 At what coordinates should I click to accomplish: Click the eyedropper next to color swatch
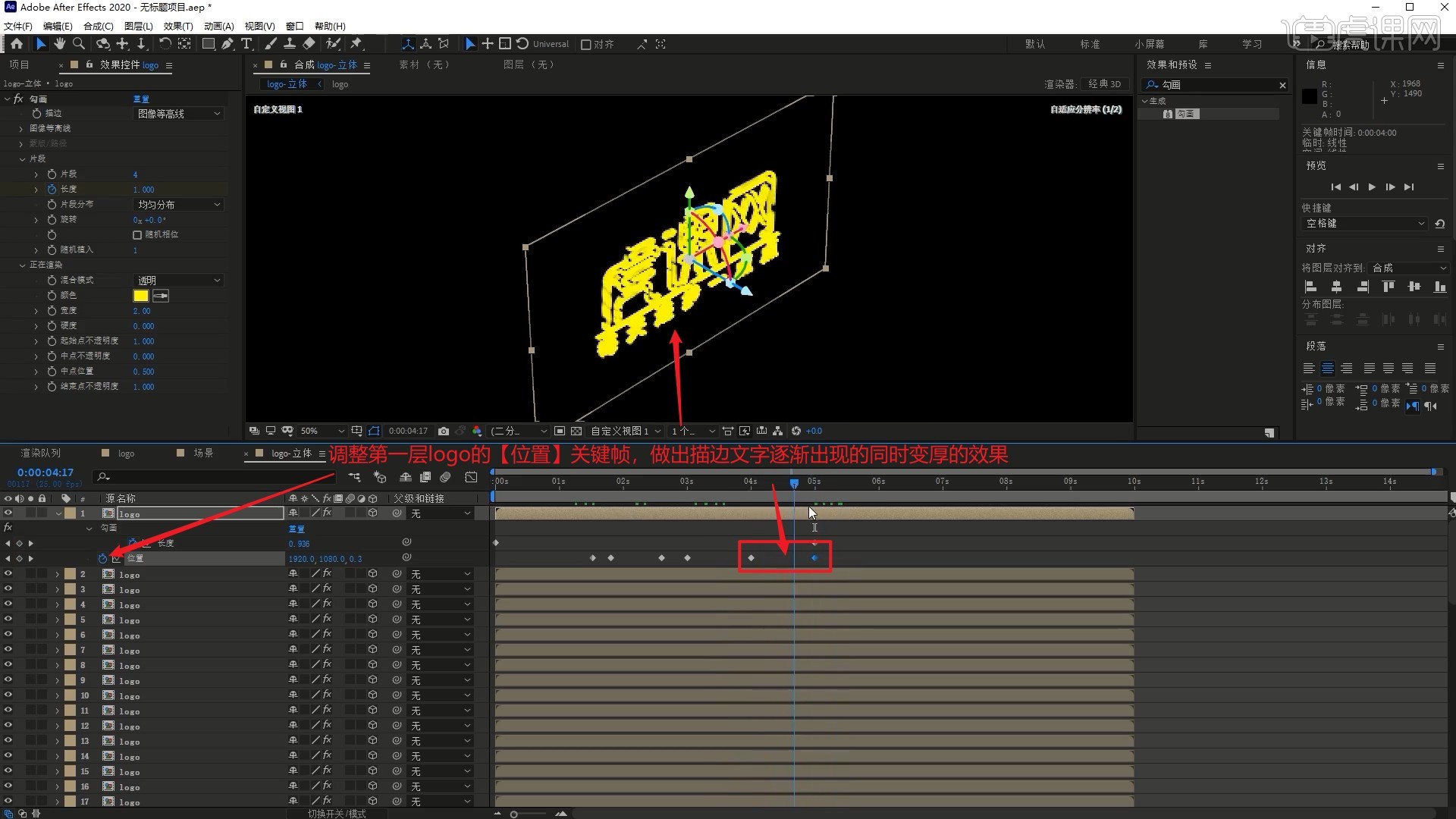point(161,296)
